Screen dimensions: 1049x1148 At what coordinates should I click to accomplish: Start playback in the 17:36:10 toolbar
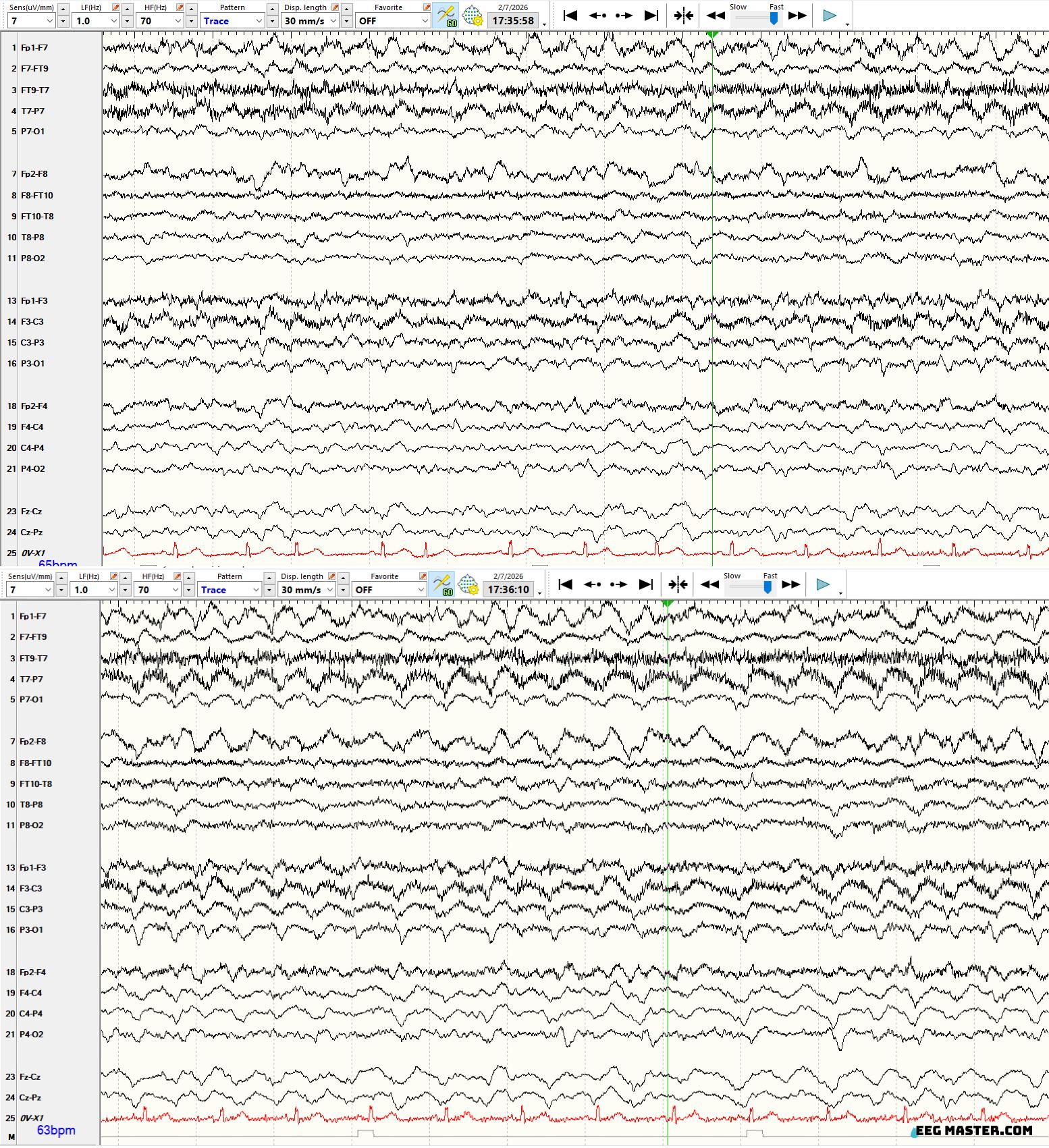tap(823, 584)
